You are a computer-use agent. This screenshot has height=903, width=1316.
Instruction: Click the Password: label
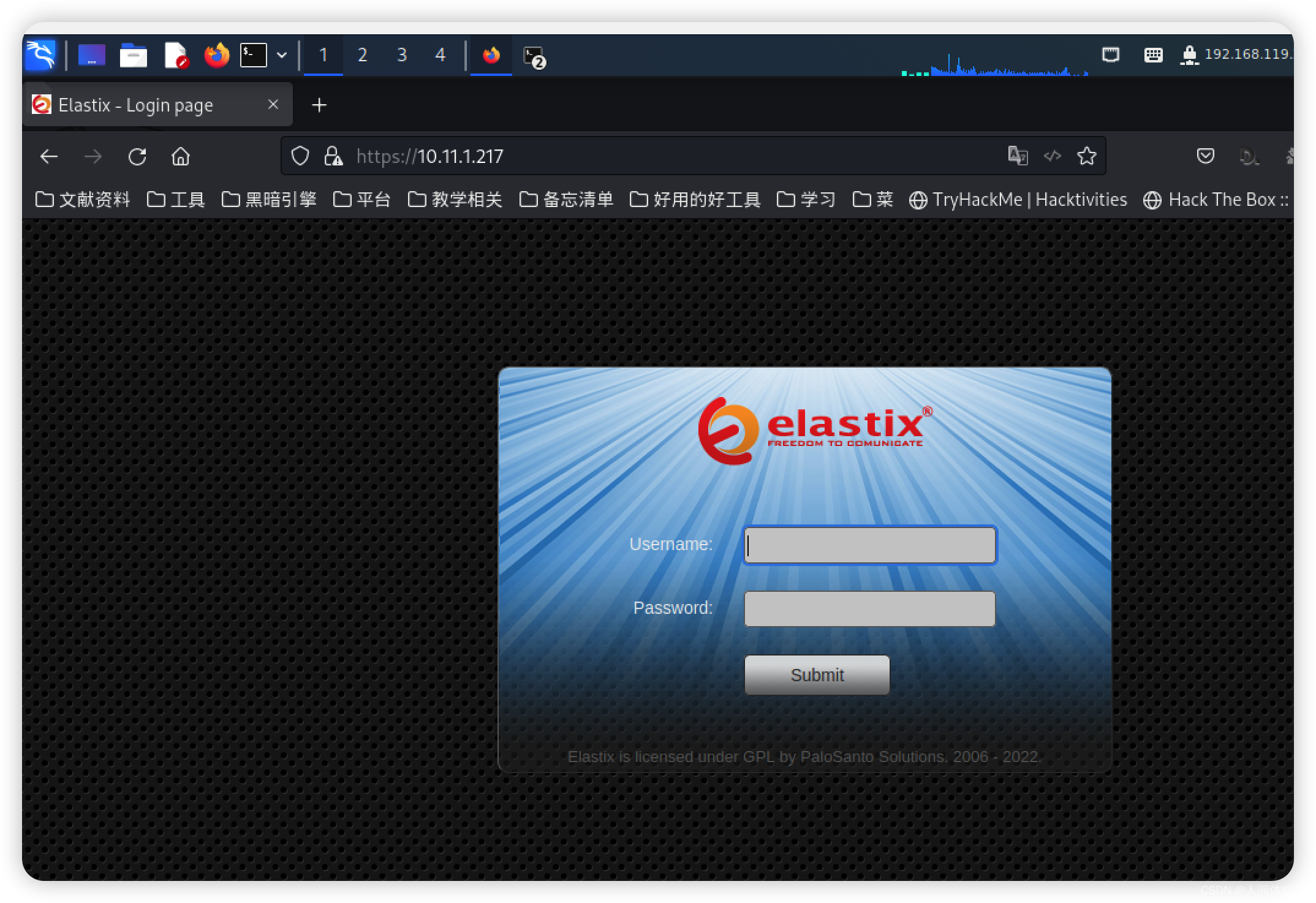click(673, 608)
